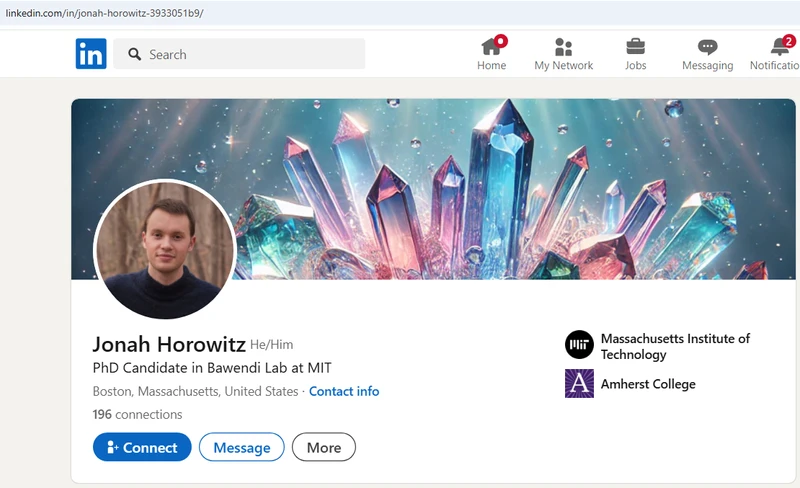Open the Contact info link
Image resolution: width=800 pixels, height=488 pixels.
(344, 391)
